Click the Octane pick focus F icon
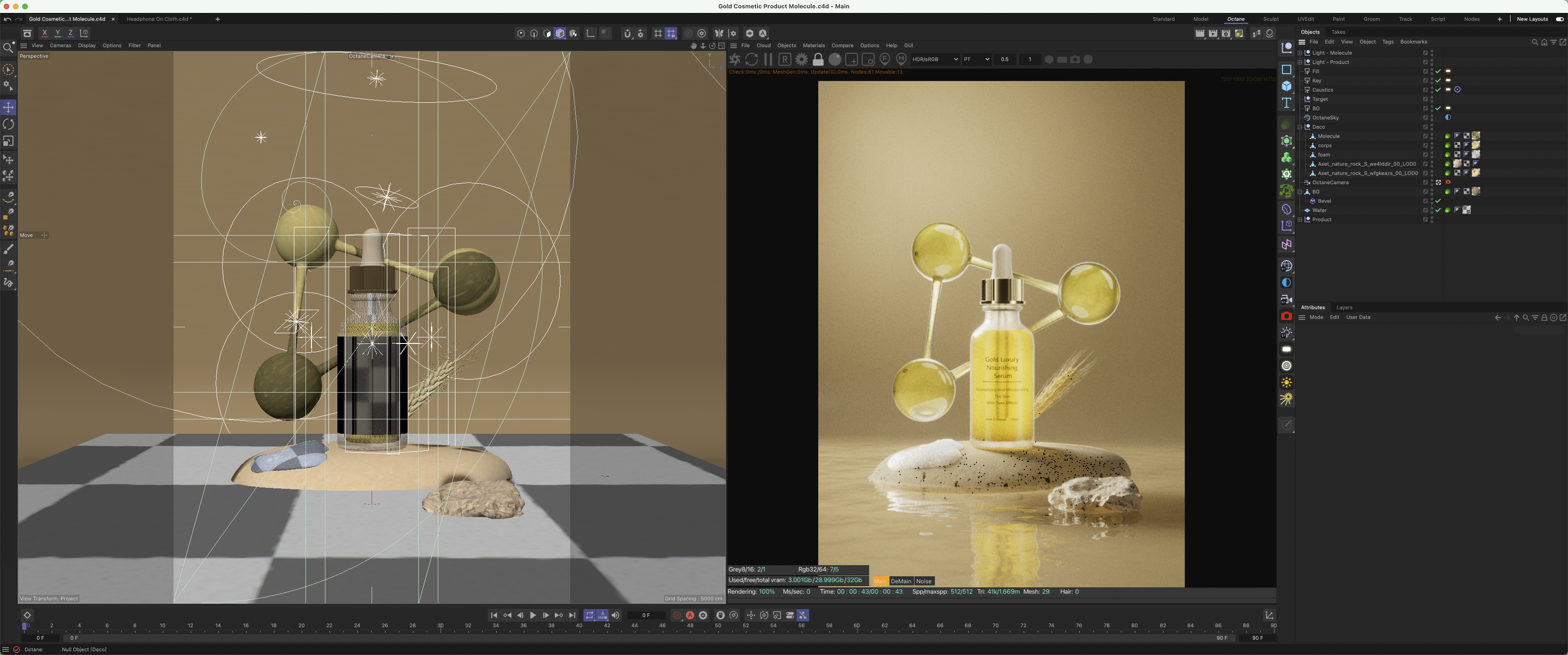 pos(885,59)
